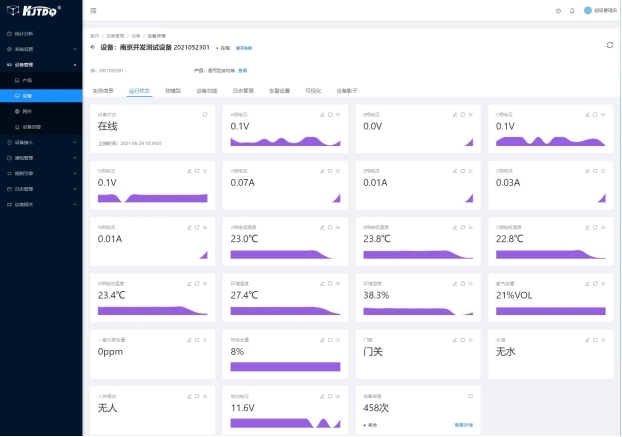Expand the 系统设置 sidebar menu
The width and height of the screenshot is (622, 437).
(38, 48)
